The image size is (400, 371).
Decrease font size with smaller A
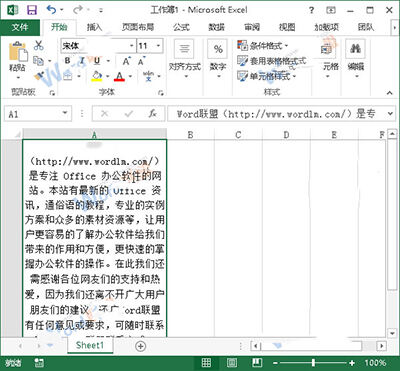click(x=141, y=61)
